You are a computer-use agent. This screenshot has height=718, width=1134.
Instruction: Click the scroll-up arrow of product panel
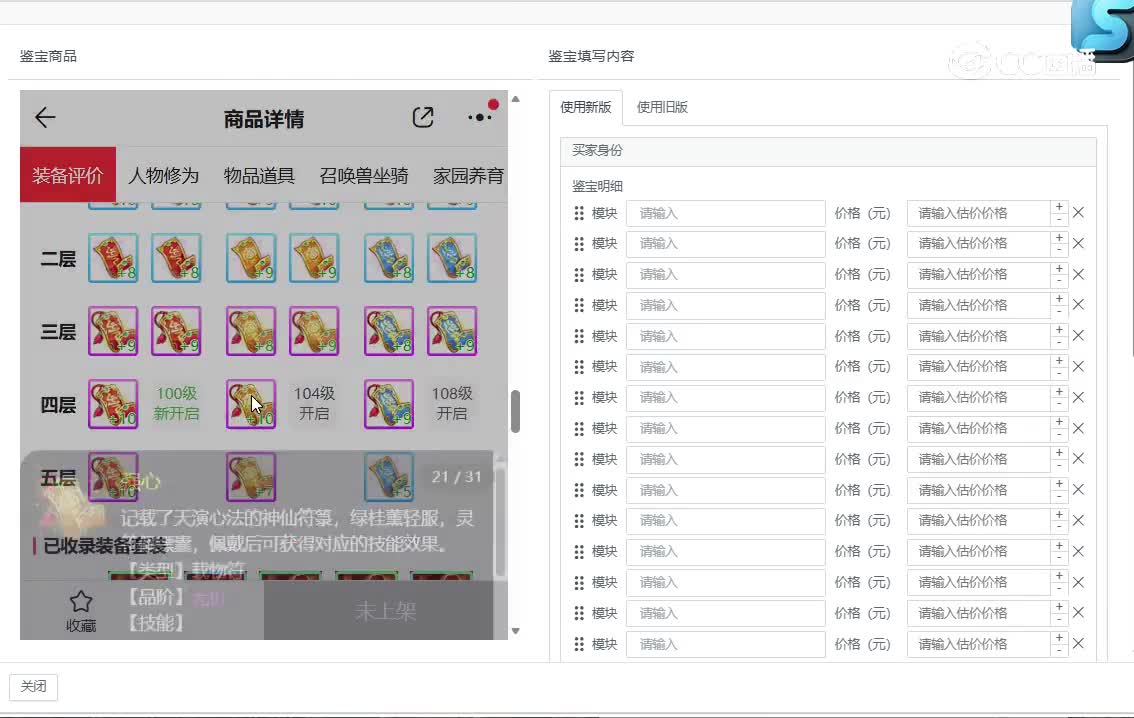(516, 99)
